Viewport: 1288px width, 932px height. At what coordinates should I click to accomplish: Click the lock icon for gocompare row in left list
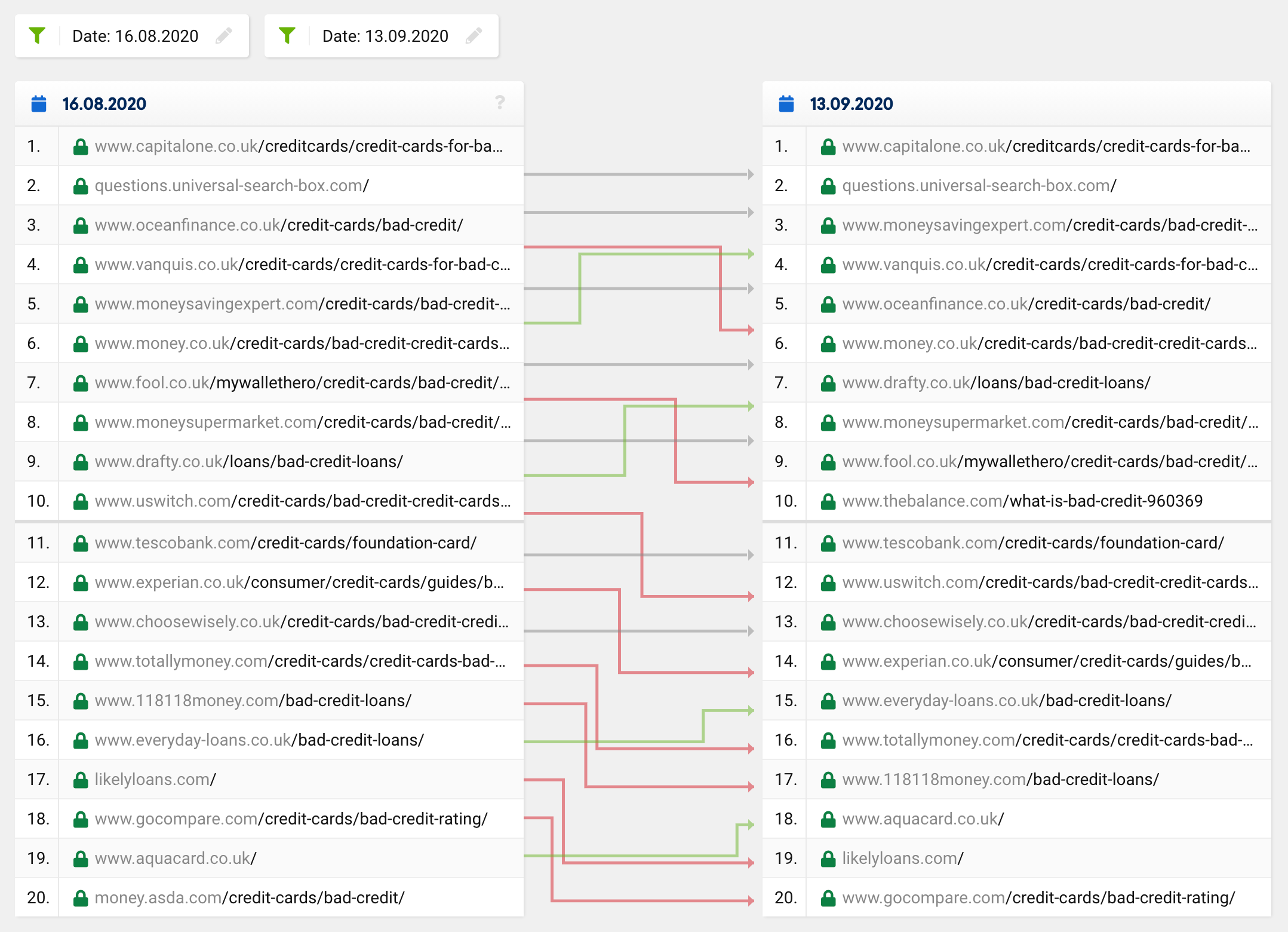pos(81,819)
